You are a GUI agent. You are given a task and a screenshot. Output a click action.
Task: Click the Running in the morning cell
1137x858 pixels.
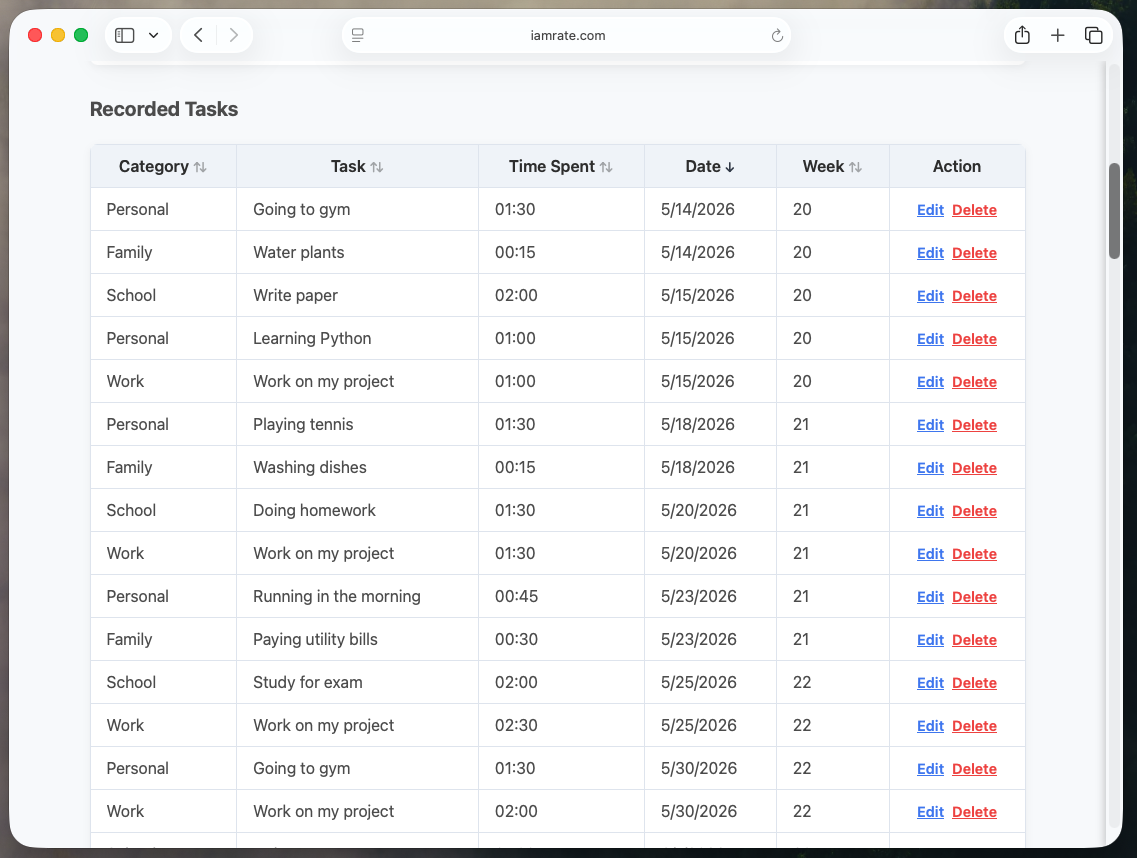[x=357, y=597]
